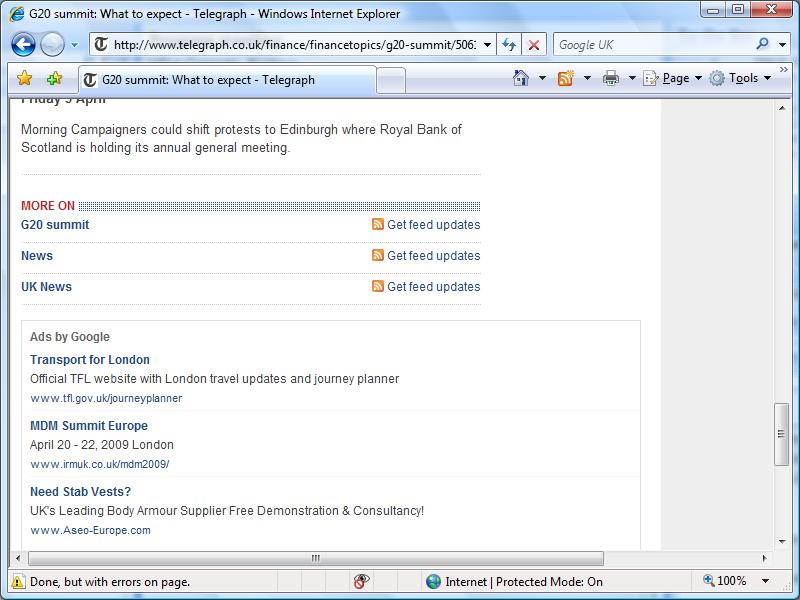The image size is (800, 600).
Task: Click Get feed updates for UK News
Action: (x=433, y=287)
